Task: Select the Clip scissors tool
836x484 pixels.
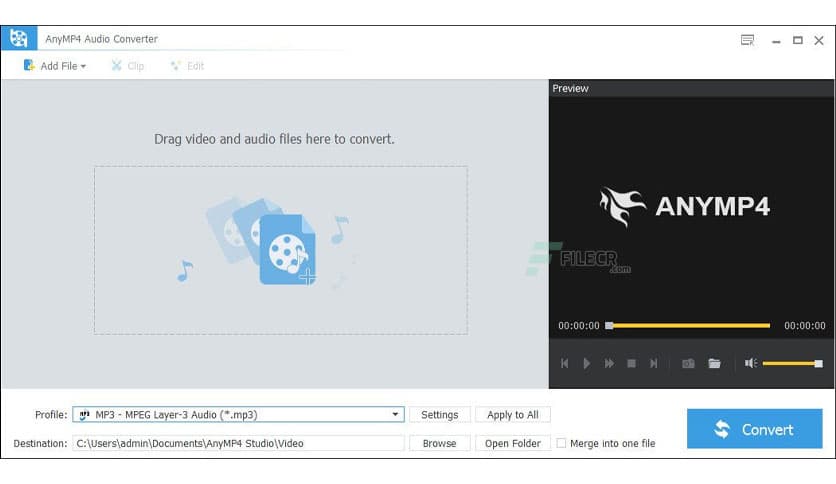Action: pyautogui.click(x=127, y=66)
